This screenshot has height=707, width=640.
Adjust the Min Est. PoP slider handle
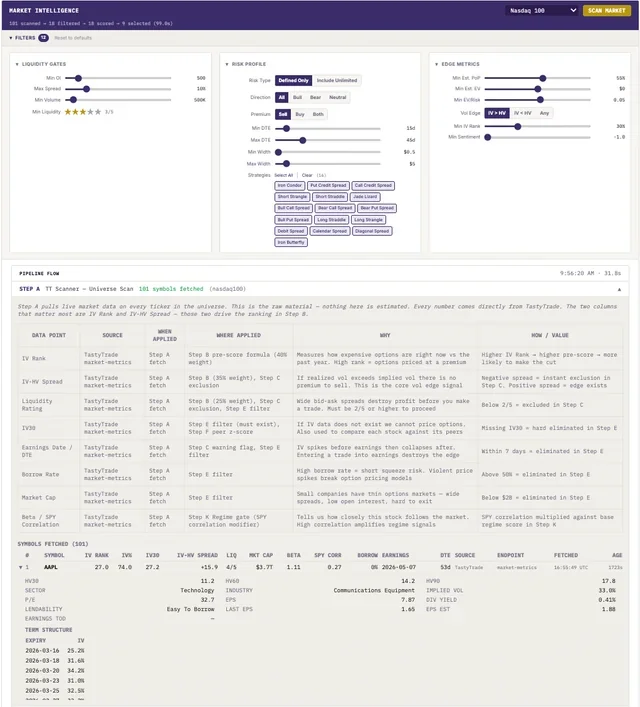(543, 78)
